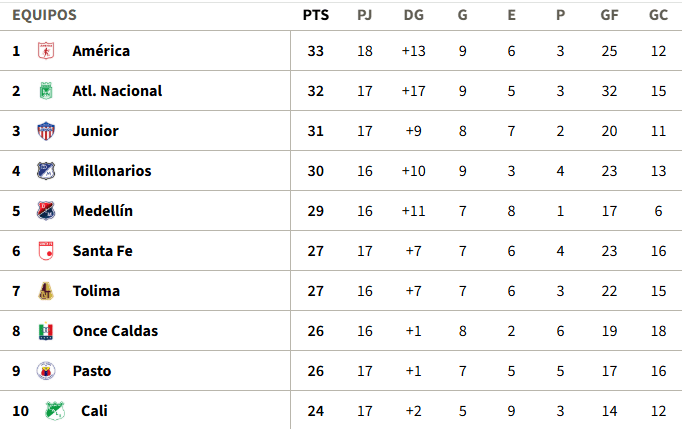The height and width of the screenshot is (429, 682).
Task: Click the Atl. Nacional green crest icon
Action: pyautogui.click(x=46, y=91)
